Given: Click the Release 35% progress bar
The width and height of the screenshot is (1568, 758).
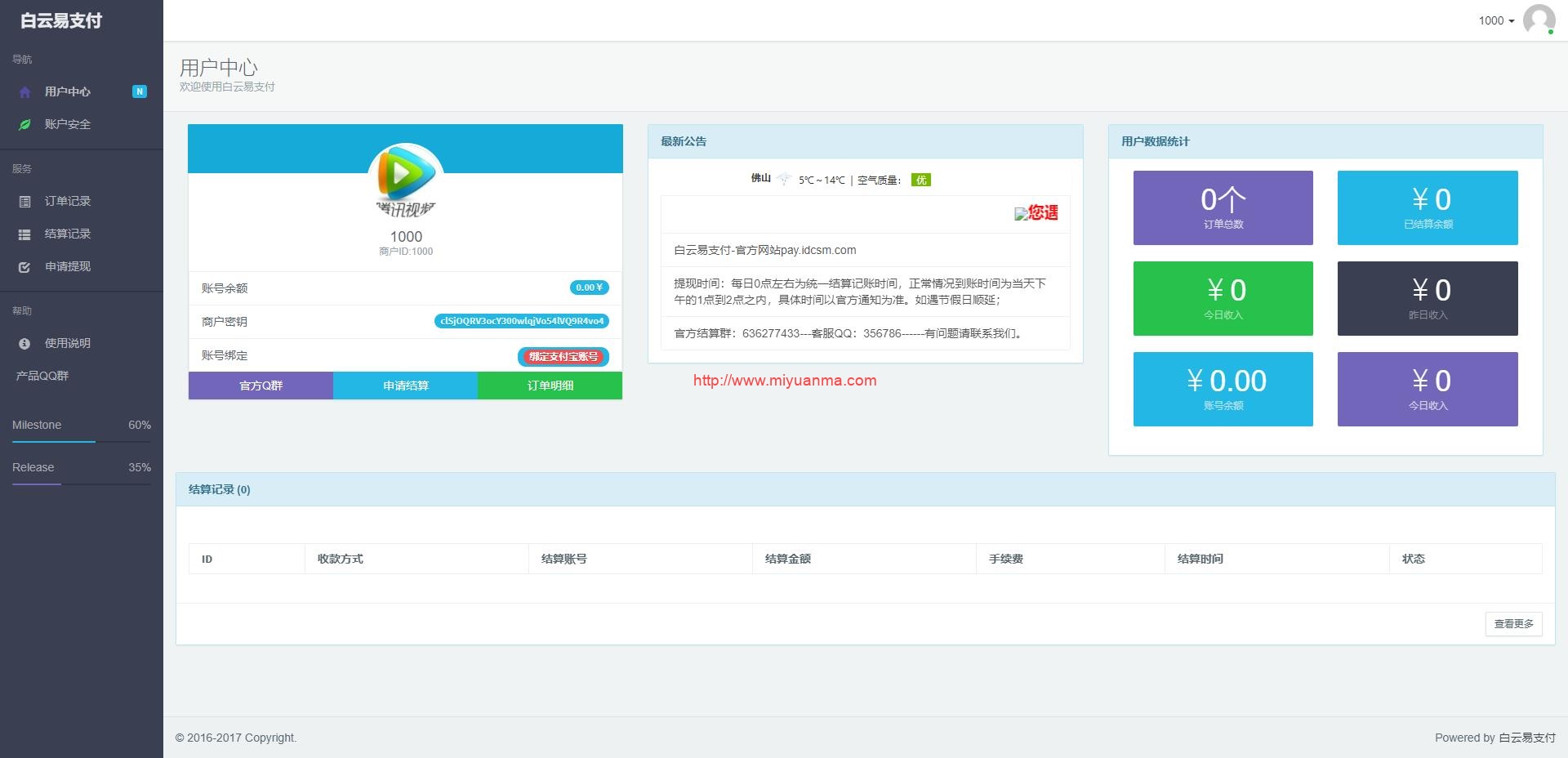Looking at the screenshot, I should click(x=82, y=484).
